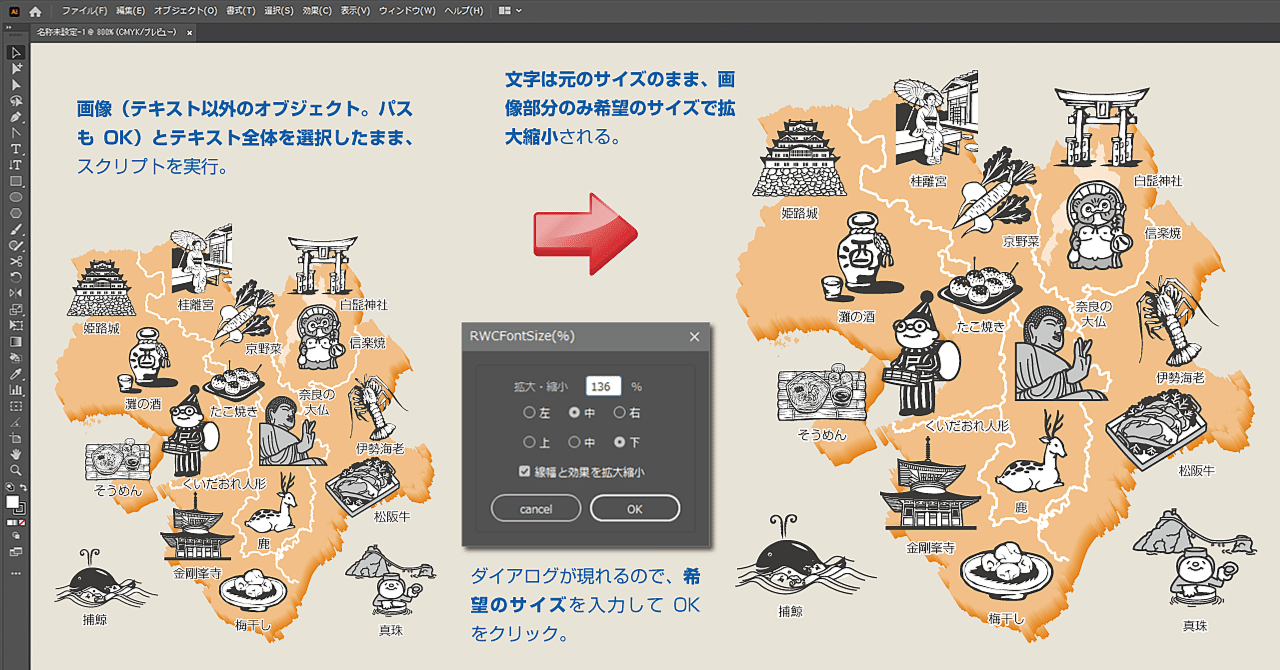Click OK to apply the scaling
This screenshot has height=670, width=1280.
click(x=634, y=508)
